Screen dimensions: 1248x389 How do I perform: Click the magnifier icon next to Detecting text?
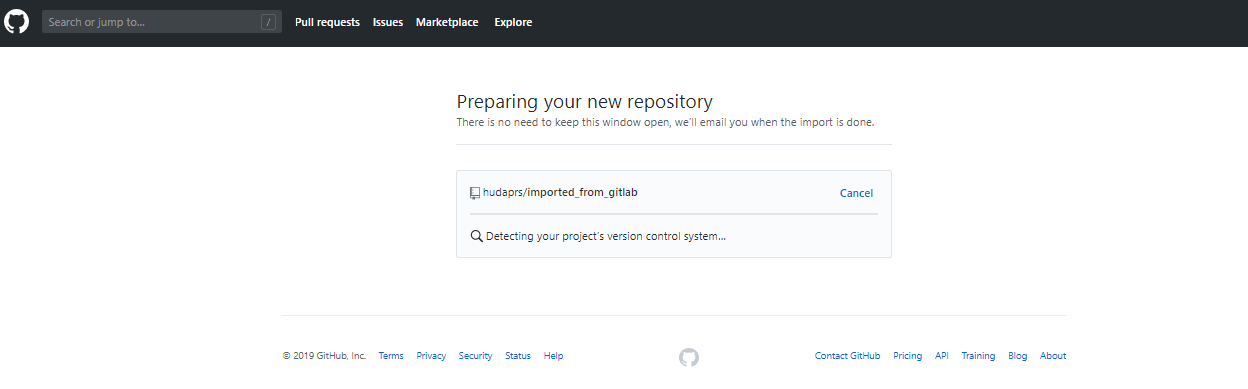click(x=476, y=237)
